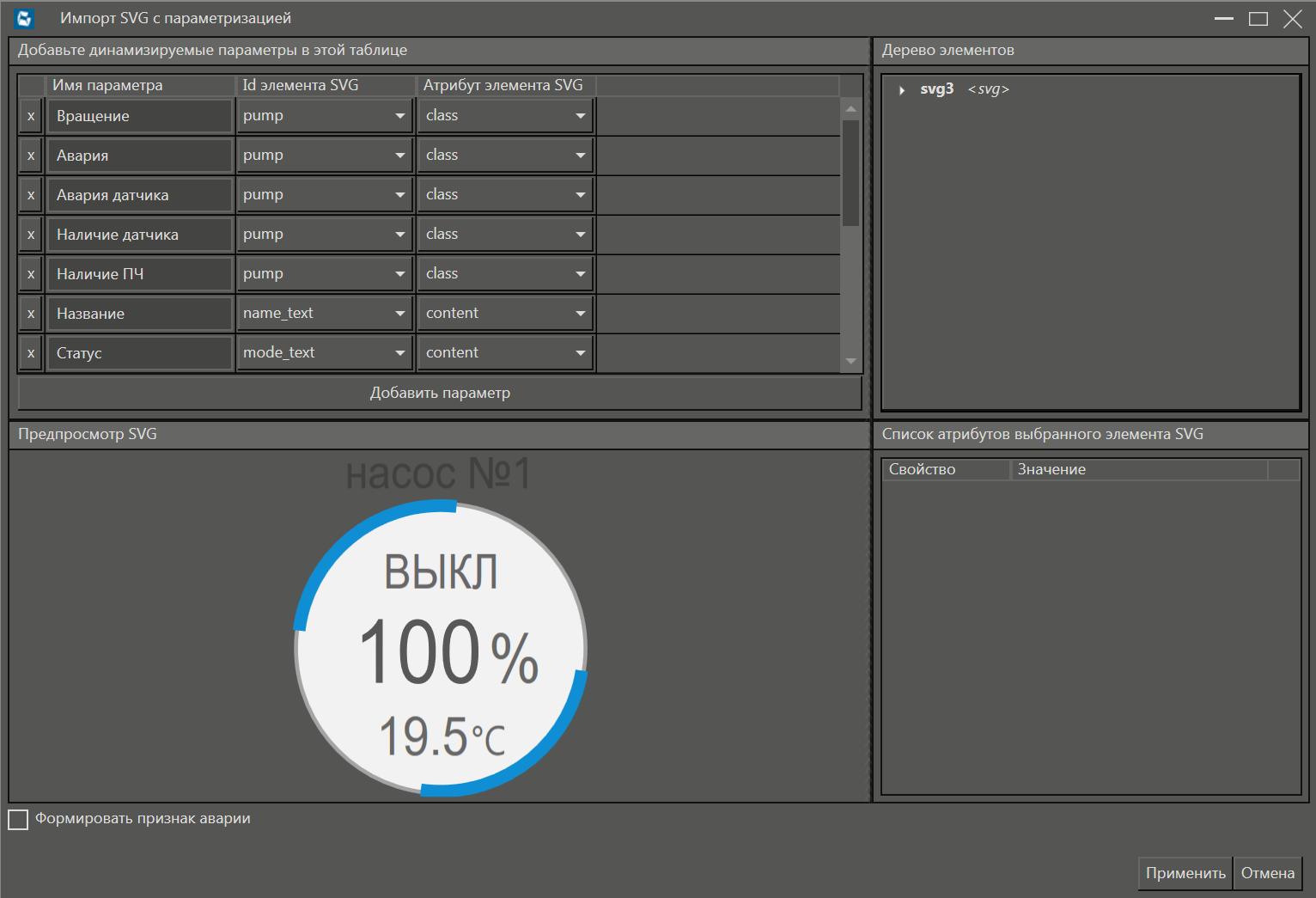The height and width of the screenshot is (898, 1316).
Task: Close the import SVG window
Action: pyautogui.click(x=1293, y=18)
